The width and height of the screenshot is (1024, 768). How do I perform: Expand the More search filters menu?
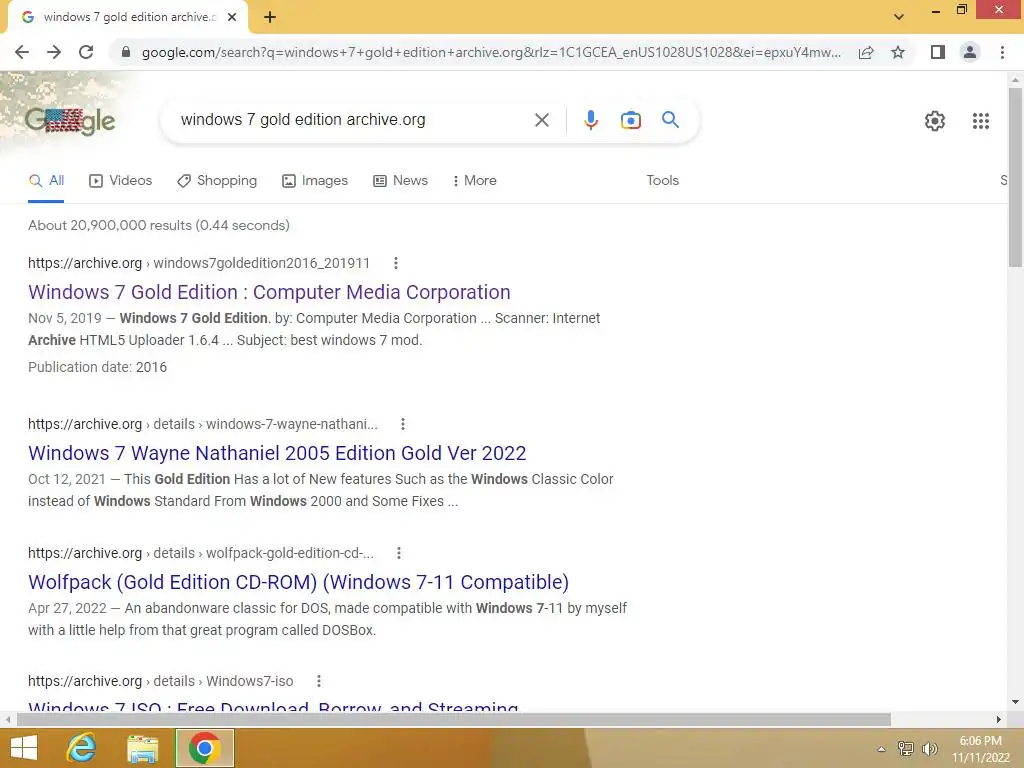(475, 181)
